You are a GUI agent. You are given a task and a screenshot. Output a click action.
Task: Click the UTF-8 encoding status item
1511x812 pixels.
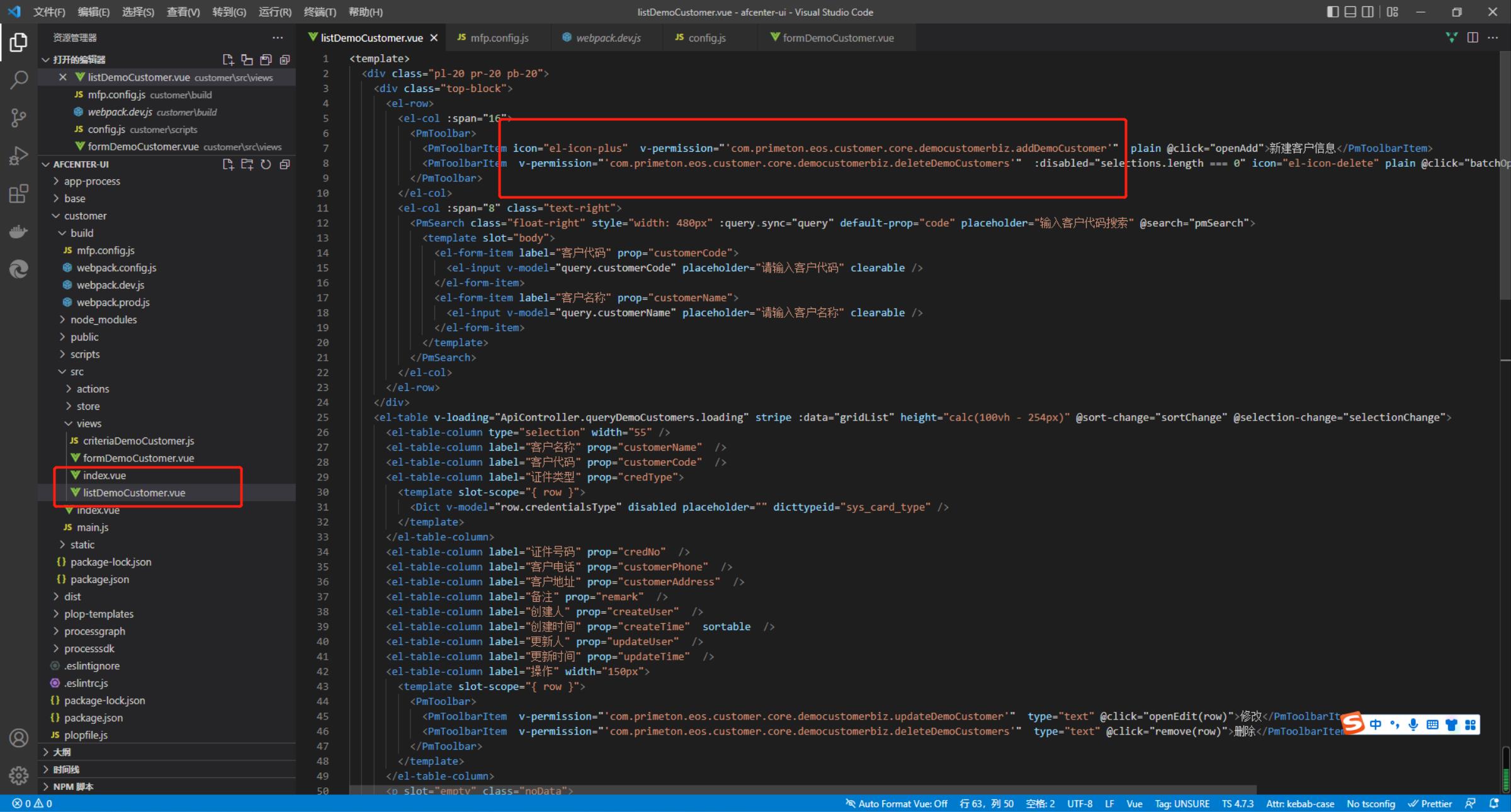point(1079,804)
